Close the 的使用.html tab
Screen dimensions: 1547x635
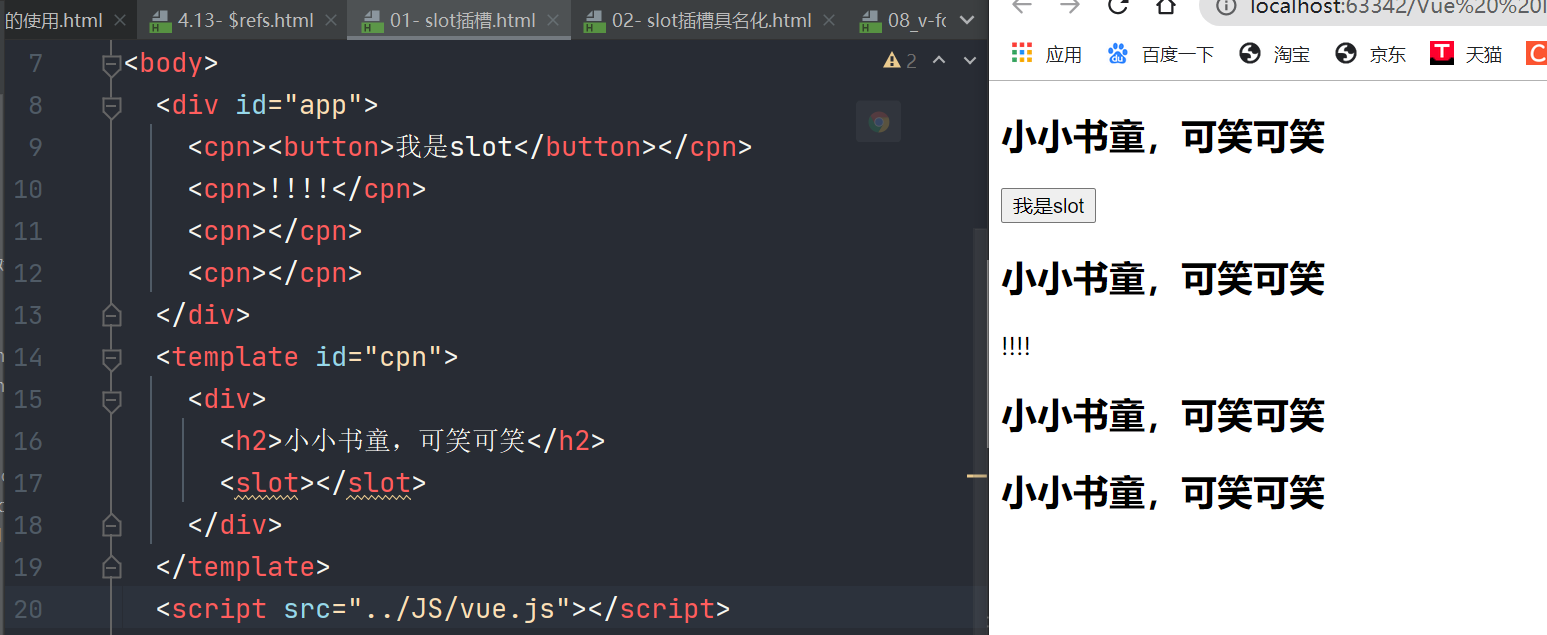[120, 20]
